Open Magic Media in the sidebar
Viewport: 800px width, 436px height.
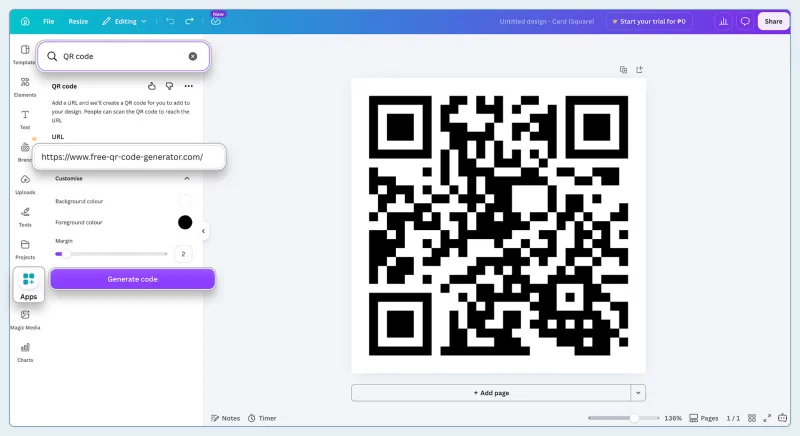tap(24, 320)
